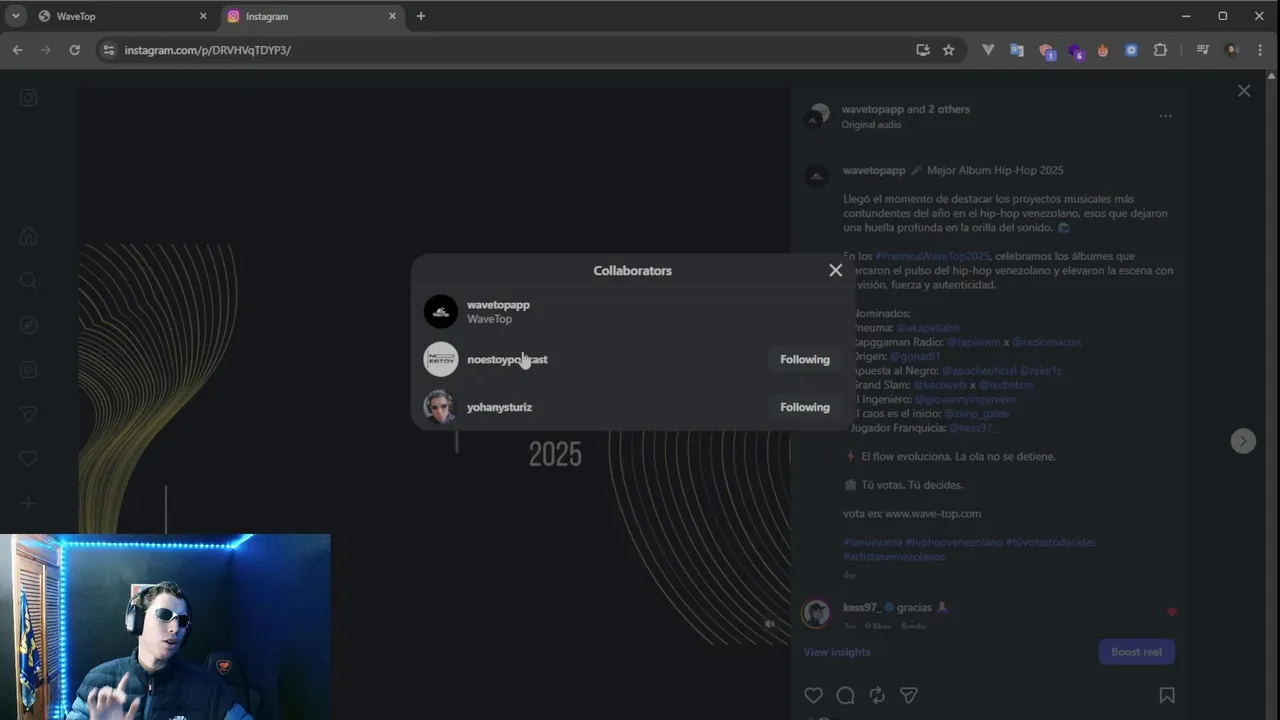Go forward in browser history

point(45,50)
